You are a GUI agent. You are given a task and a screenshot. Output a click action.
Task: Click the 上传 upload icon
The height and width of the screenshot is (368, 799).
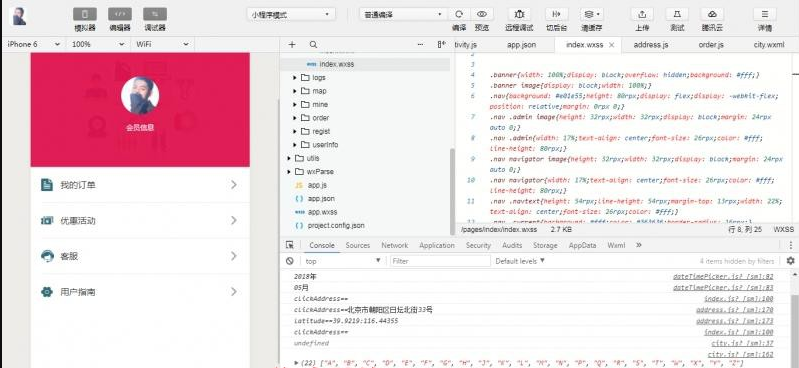(x=642, y=14)
